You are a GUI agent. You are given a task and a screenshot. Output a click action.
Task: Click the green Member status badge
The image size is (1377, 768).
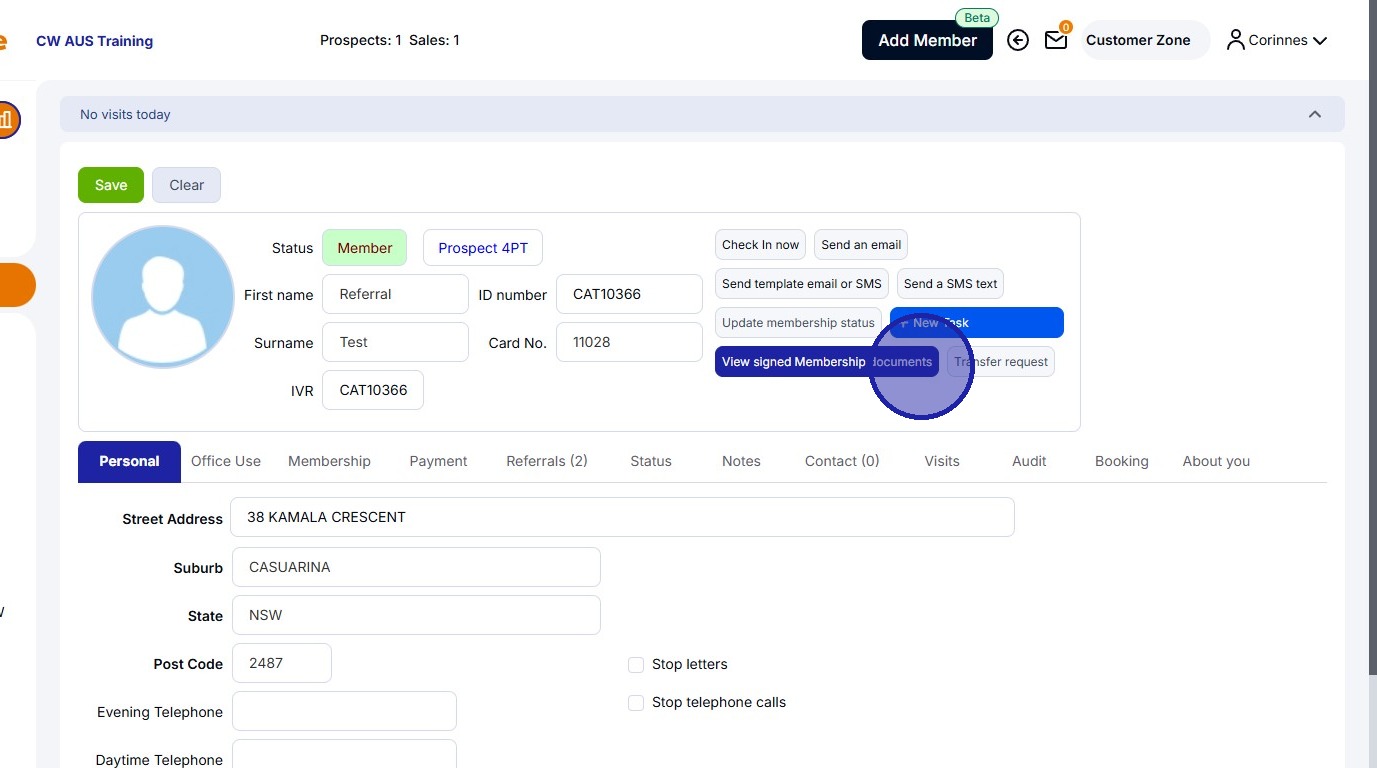pyautogui.click(x=364, y=248)
